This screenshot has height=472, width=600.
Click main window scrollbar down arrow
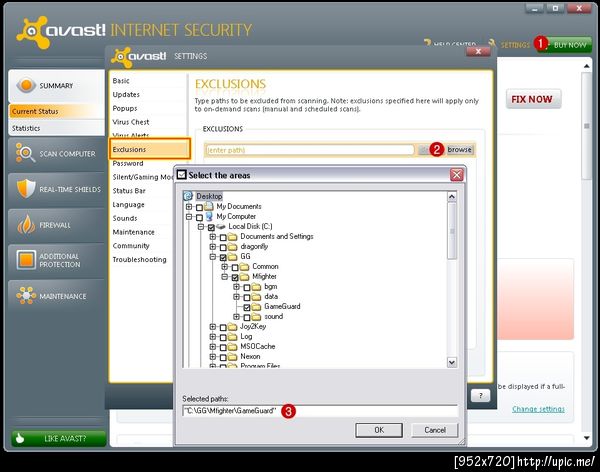coord(587,438)
